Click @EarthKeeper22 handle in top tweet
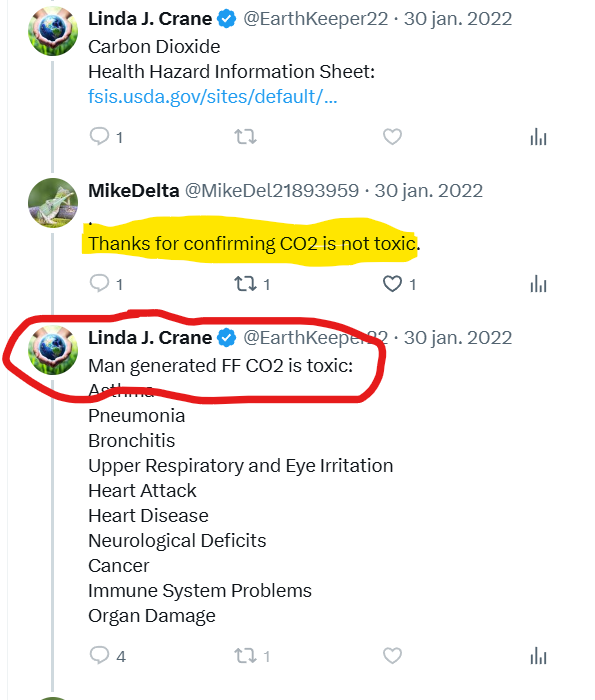The height and width of the screenshot is (700, 595). click(x=316, y=19)
